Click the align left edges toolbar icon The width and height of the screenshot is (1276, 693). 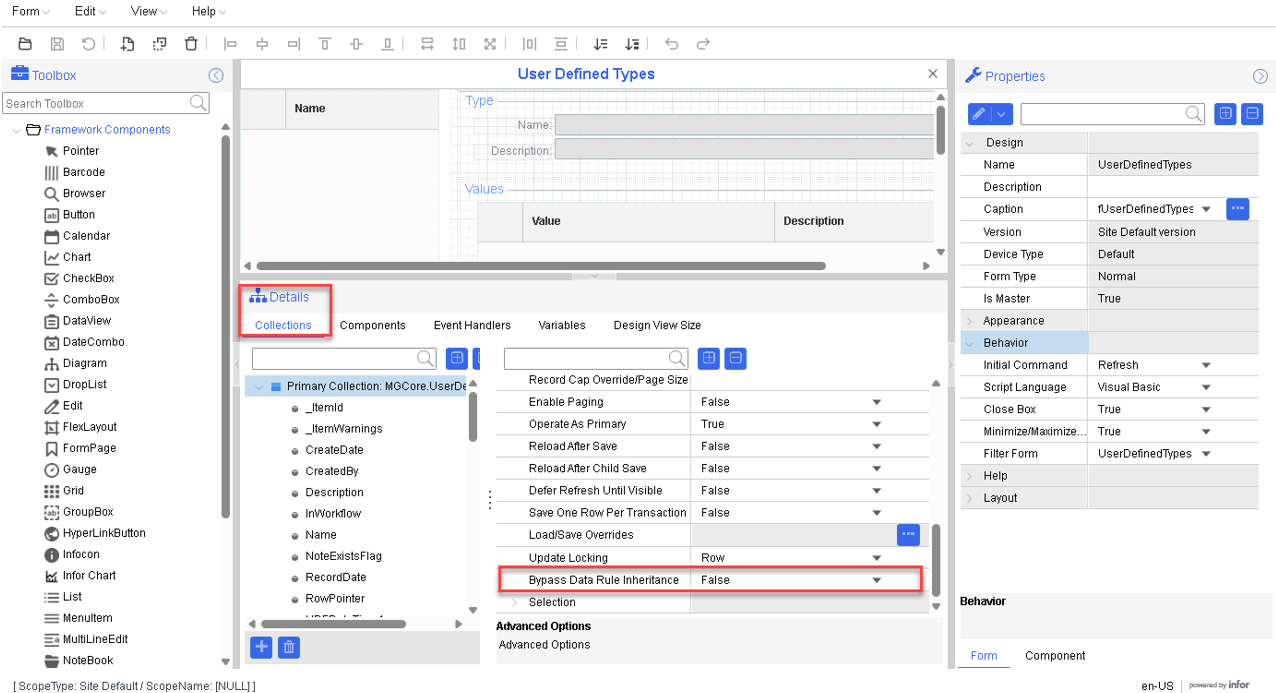(230, 44)
